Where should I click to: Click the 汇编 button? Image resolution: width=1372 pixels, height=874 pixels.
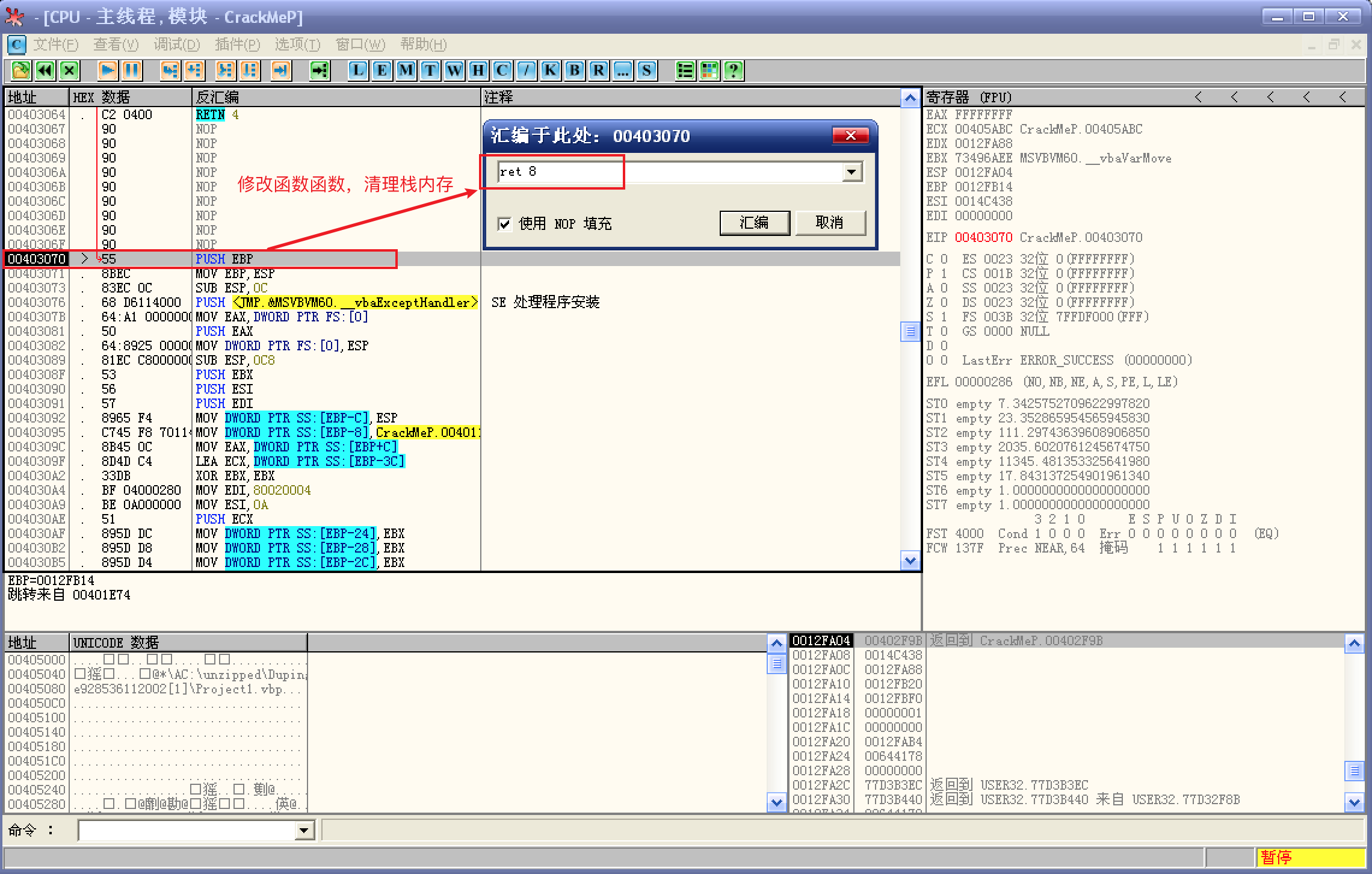click(754, 223)
